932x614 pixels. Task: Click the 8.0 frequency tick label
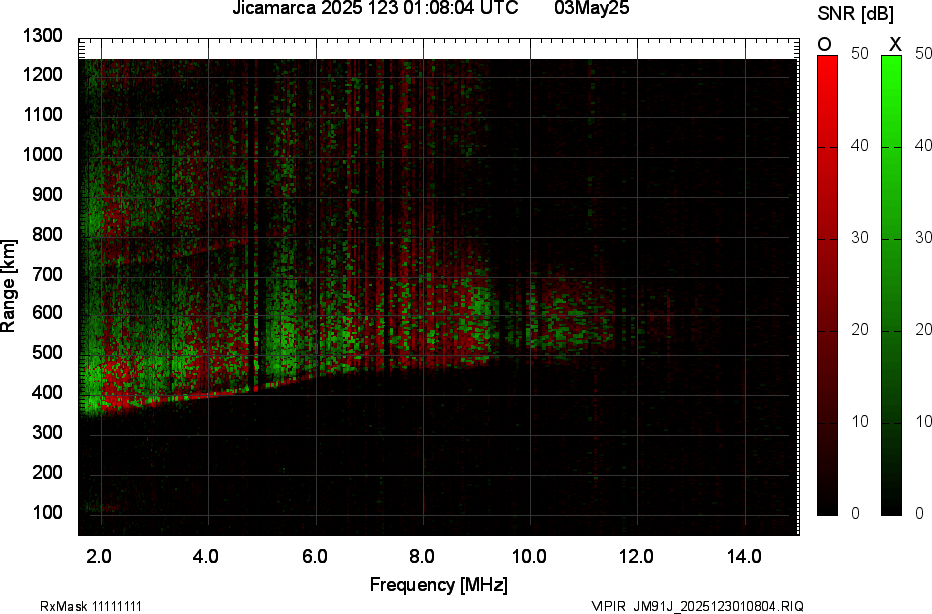[422, 556]
